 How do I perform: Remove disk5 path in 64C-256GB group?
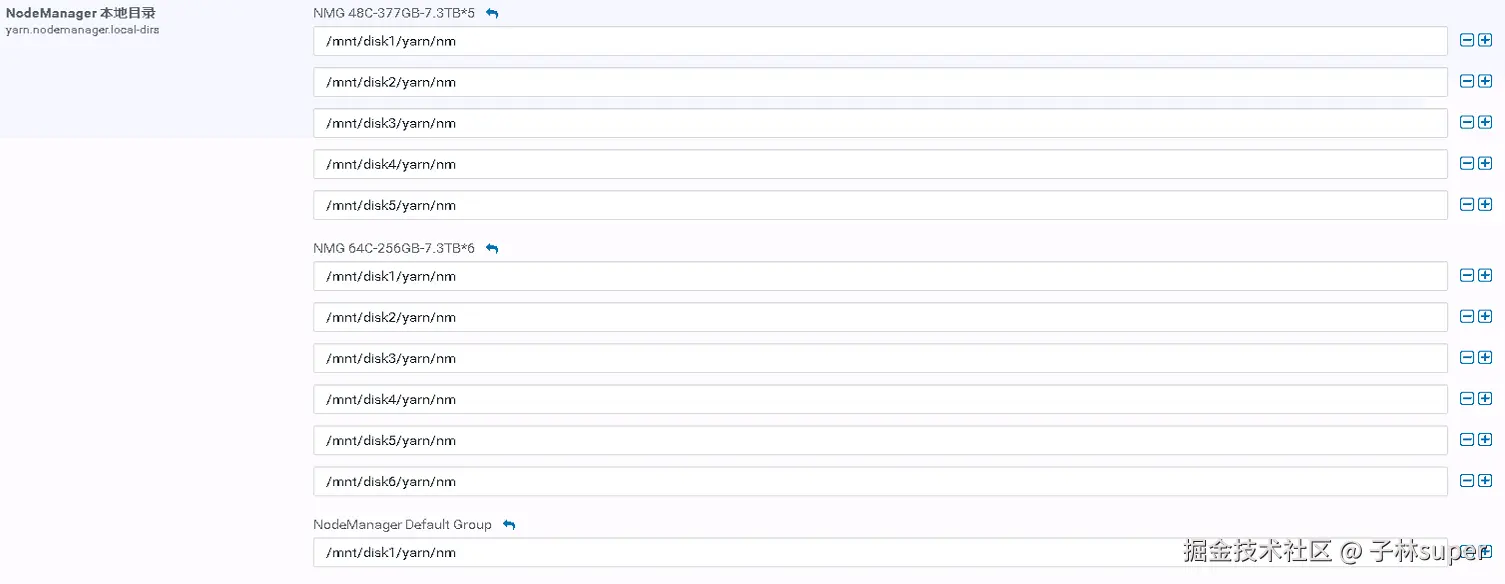pyautogui.click(x=1467, y=440)
